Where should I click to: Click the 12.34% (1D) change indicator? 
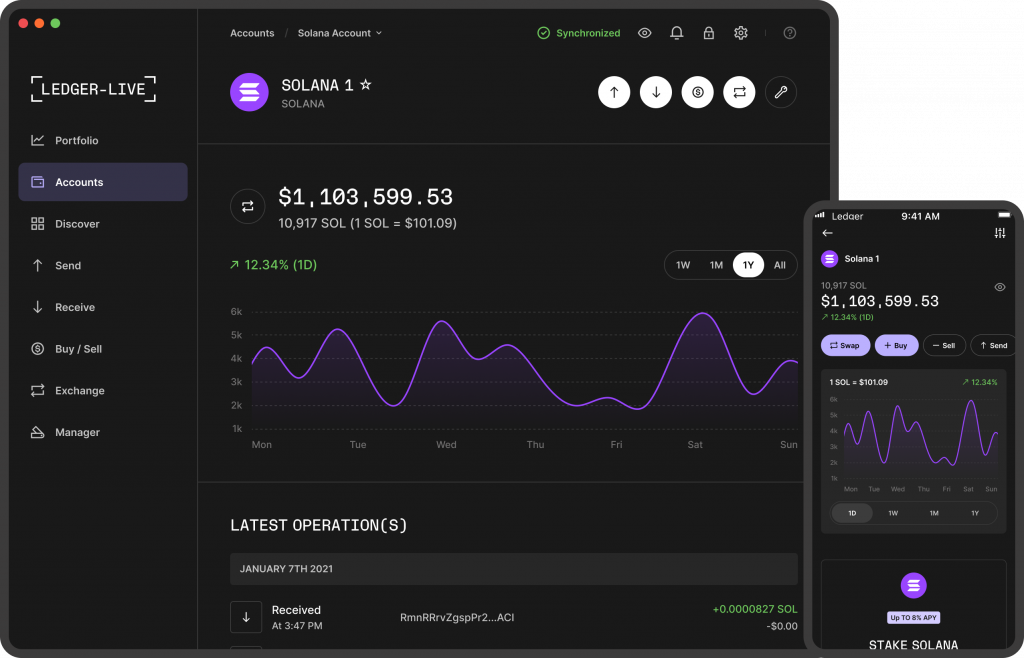[274, 265]
